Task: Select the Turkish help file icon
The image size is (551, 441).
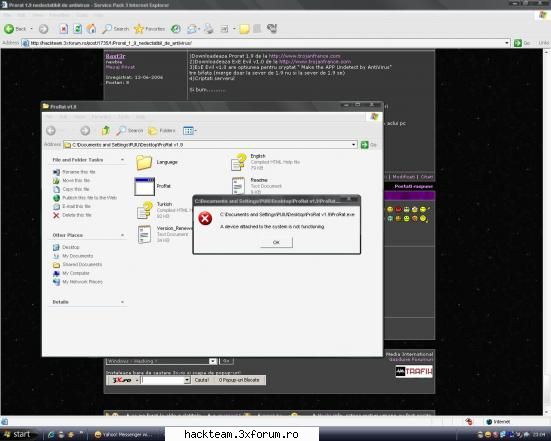Action: click(145, 210)
